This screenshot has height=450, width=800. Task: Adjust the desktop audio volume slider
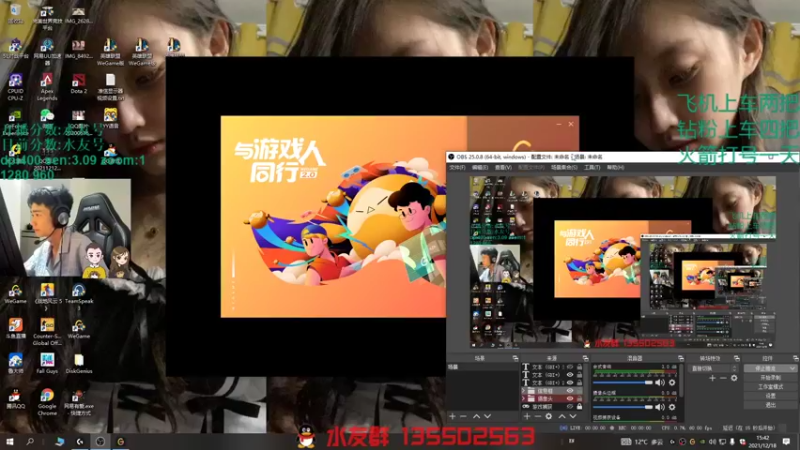(622, 382)
